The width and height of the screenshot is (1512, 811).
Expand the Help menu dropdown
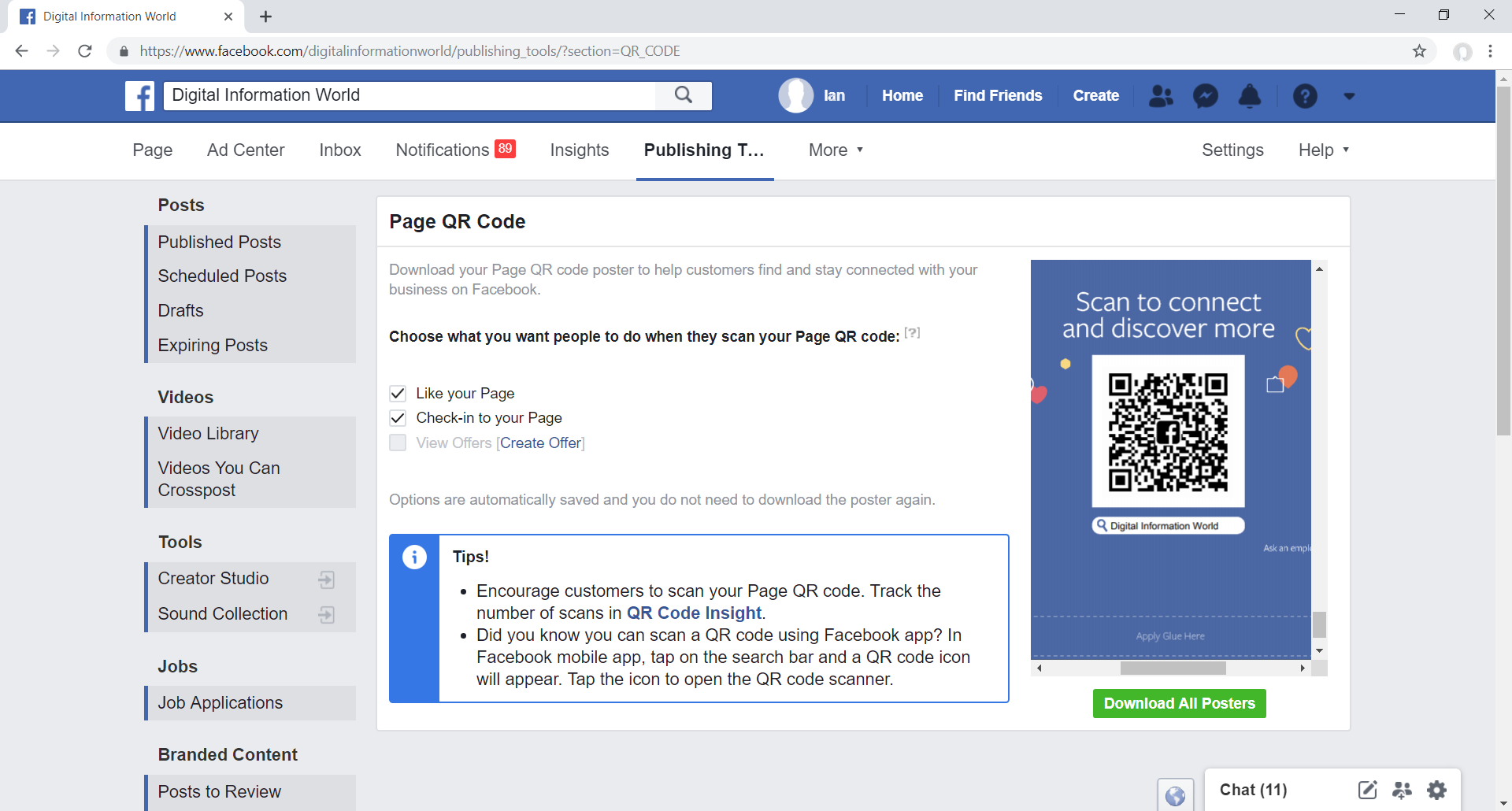pos(1323,150)
